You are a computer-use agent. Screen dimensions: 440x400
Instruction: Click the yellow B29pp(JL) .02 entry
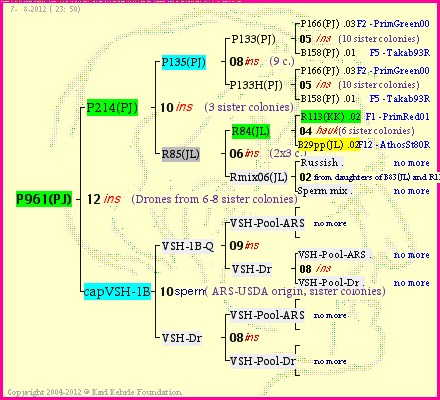[x=328, y=145]
